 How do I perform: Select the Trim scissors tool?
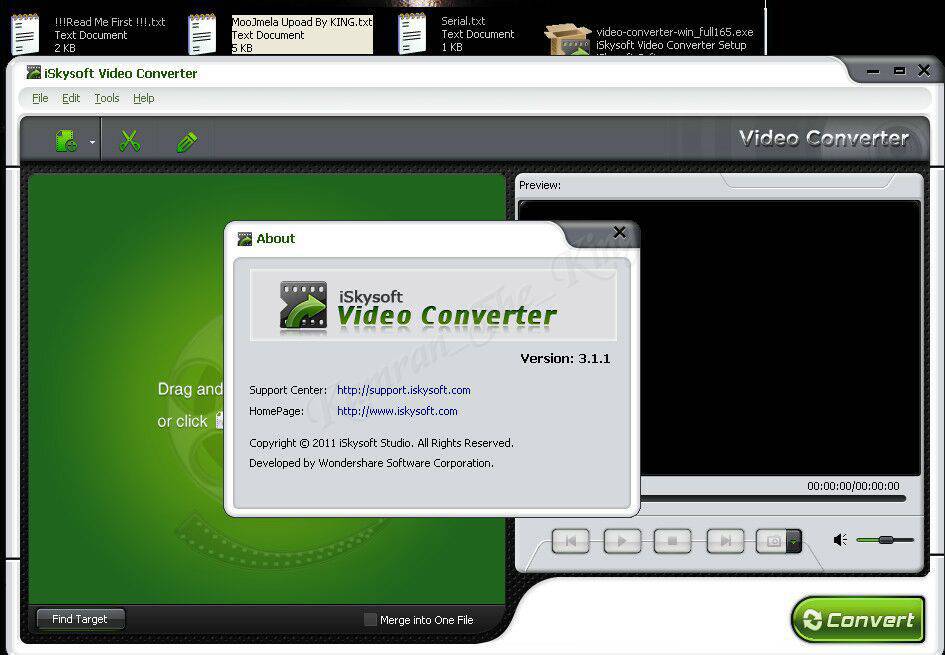click(130, 142)
